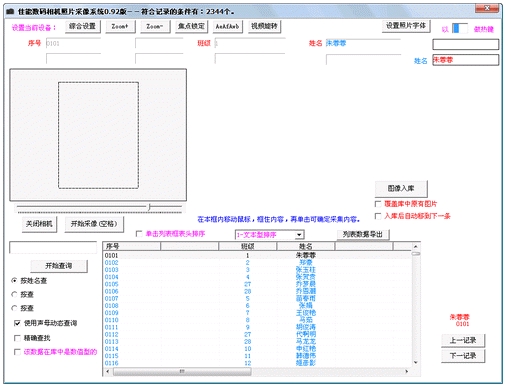
Task: Click the boxed 姓名 field with red text
Action: [x=466, y=60]
